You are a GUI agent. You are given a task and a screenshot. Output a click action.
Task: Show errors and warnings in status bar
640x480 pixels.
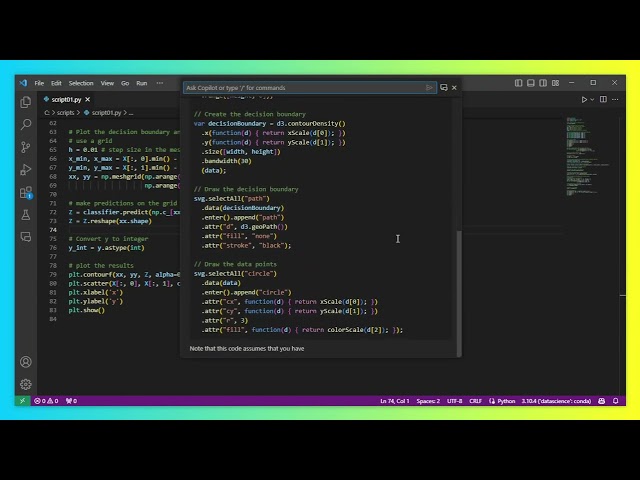[x=46, y=401]
